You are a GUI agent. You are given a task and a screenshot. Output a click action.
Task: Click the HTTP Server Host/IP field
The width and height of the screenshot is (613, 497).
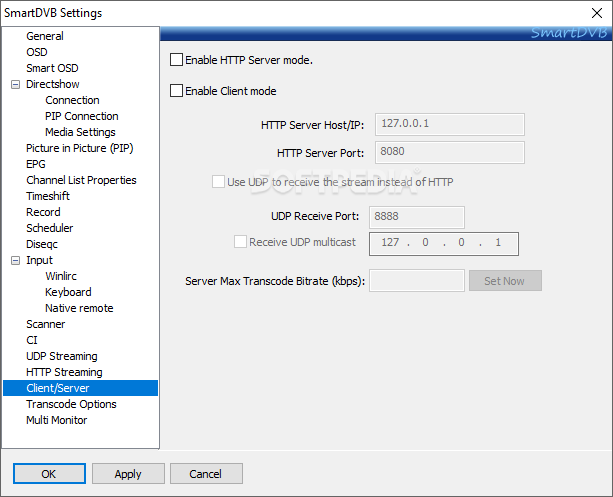point(450,124)
